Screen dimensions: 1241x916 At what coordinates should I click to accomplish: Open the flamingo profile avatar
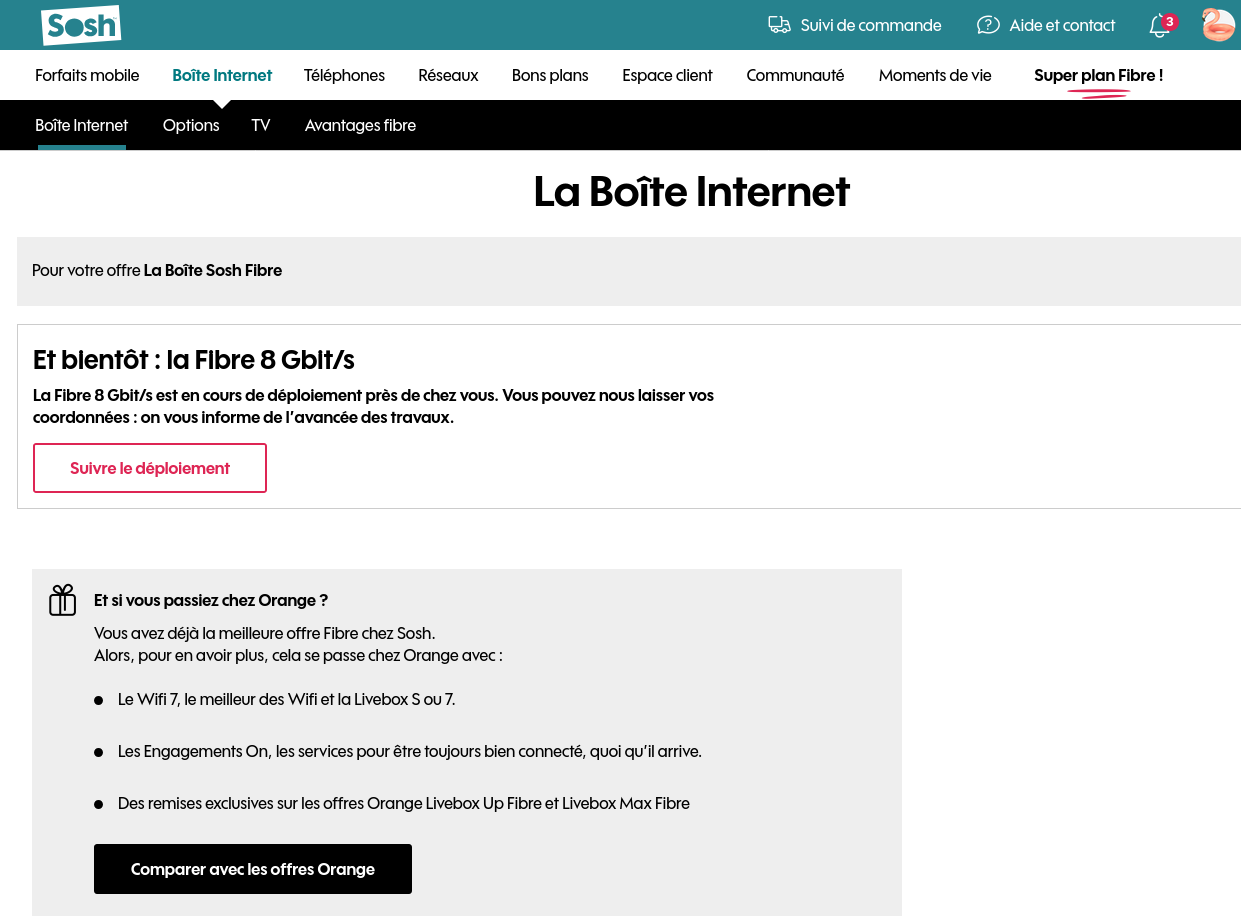(1218, 25)
